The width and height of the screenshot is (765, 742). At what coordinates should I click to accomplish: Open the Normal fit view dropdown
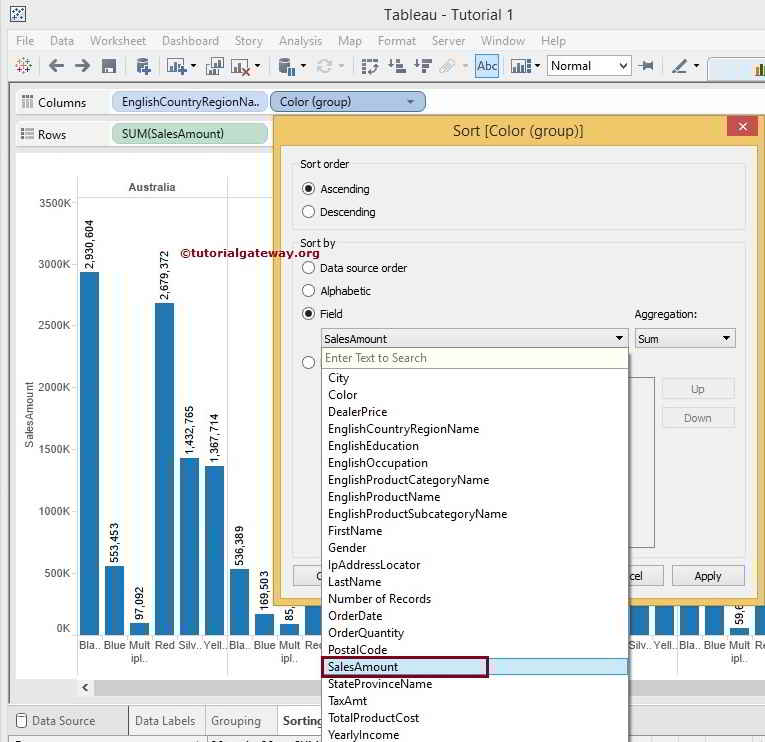[x=589, y=66]
